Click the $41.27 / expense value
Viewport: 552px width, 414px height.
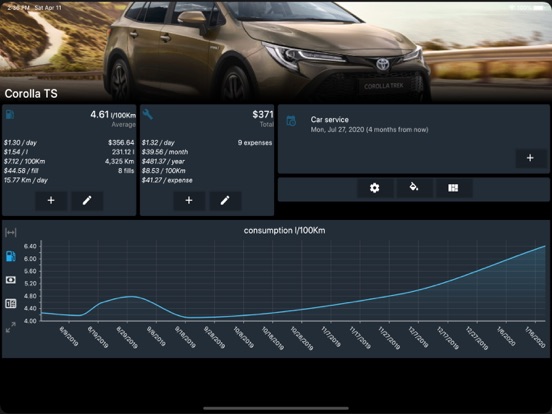167,180
